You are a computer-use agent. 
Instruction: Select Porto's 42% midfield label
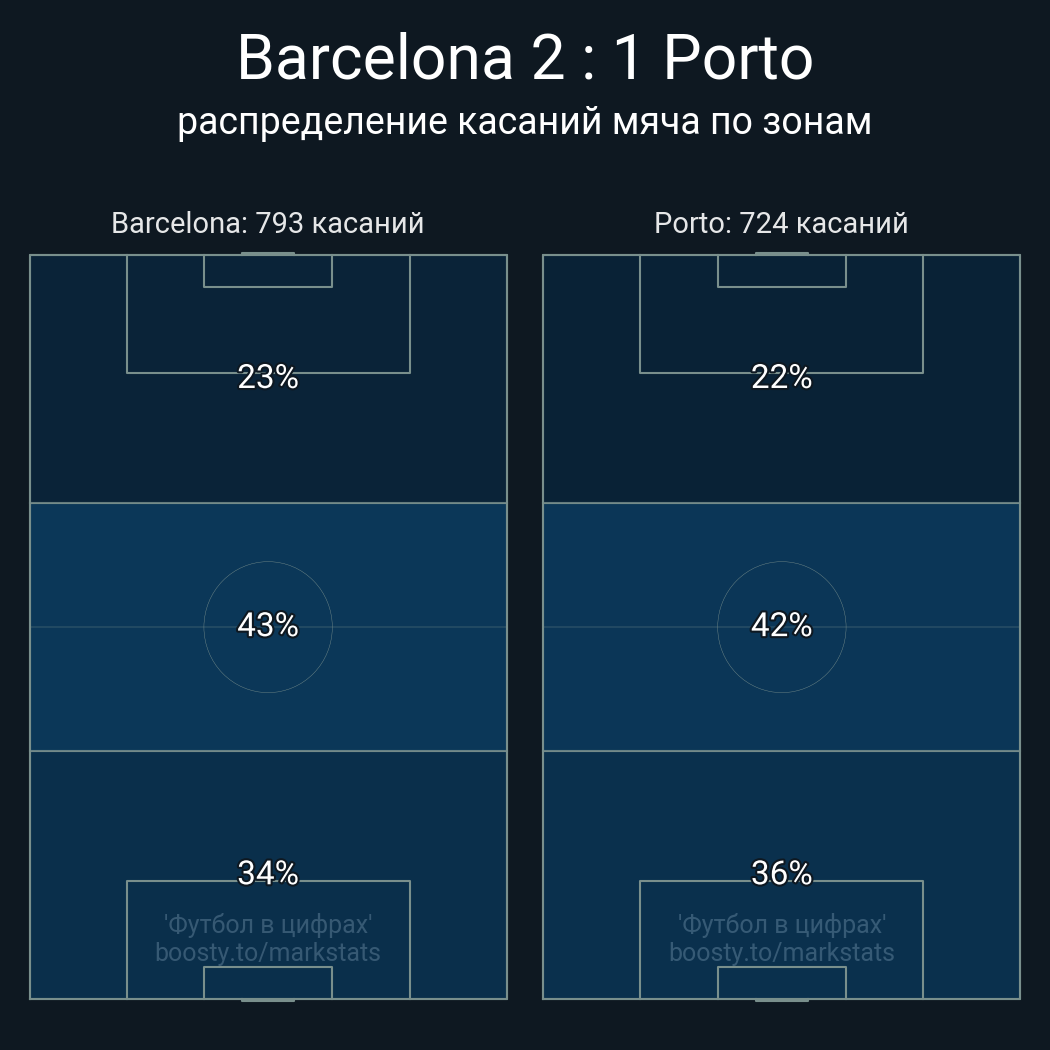pos(781,625)
